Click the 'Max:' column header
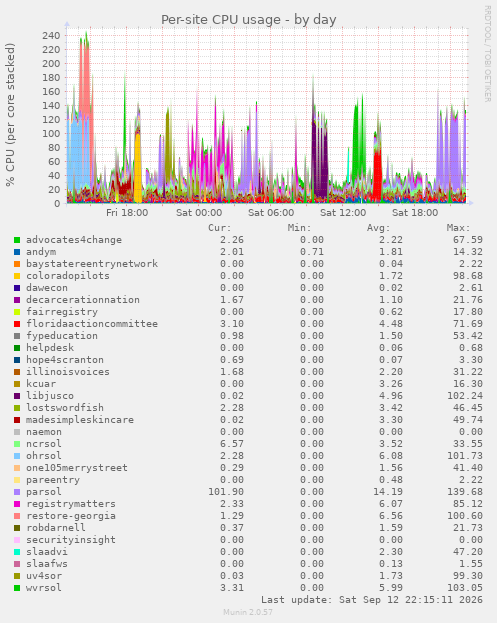The width and height of the screenshot is (497, 623). click(x=458, y=228)
